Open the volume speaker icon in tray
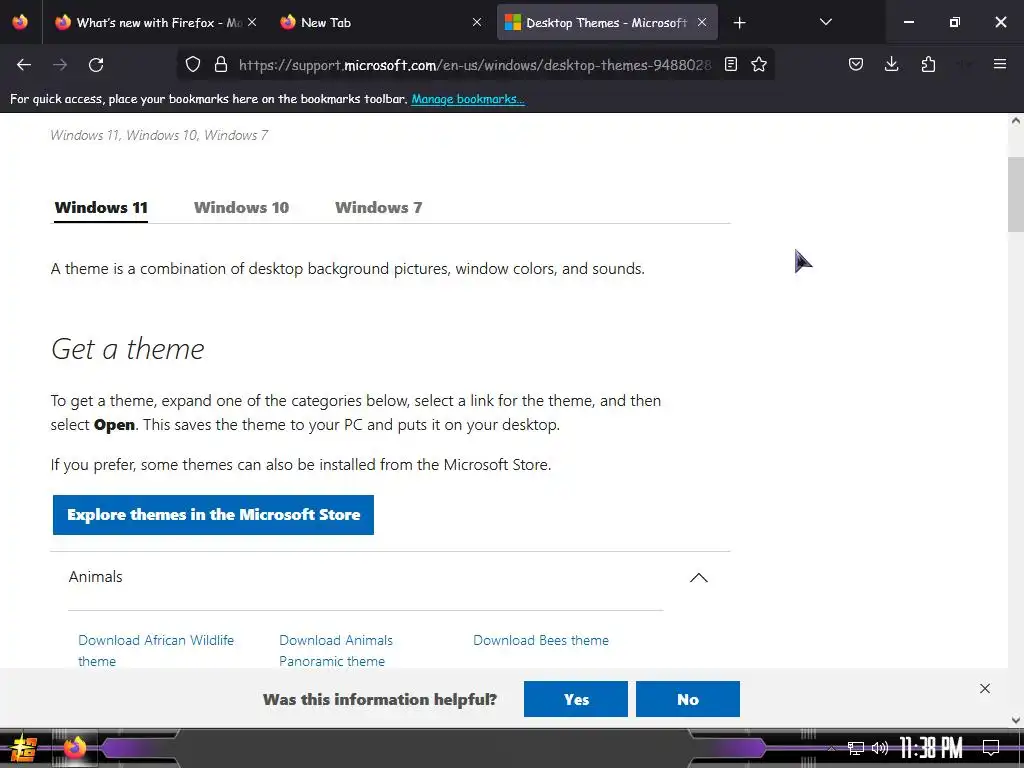Viewport: 1024px width, 768px height. click(880, 748)
